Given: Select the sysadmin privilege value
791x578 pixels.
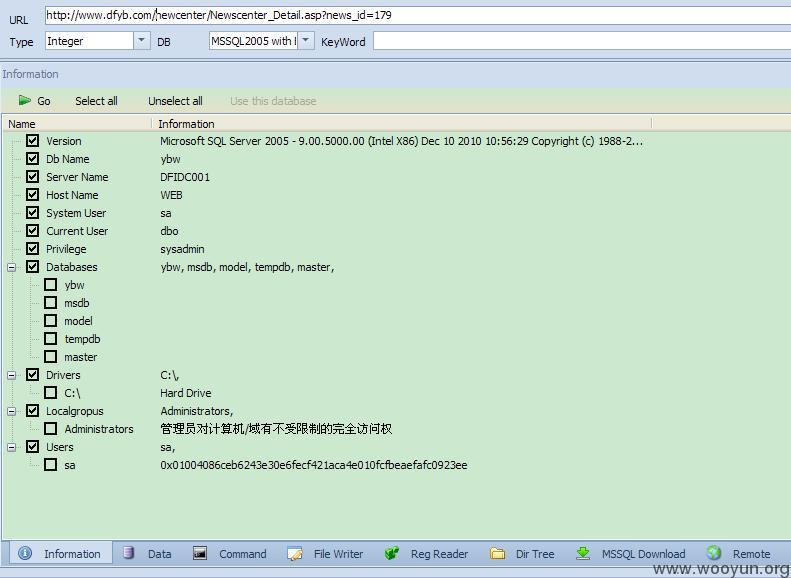Looking at the screenshot, I should tap(182, 249).
